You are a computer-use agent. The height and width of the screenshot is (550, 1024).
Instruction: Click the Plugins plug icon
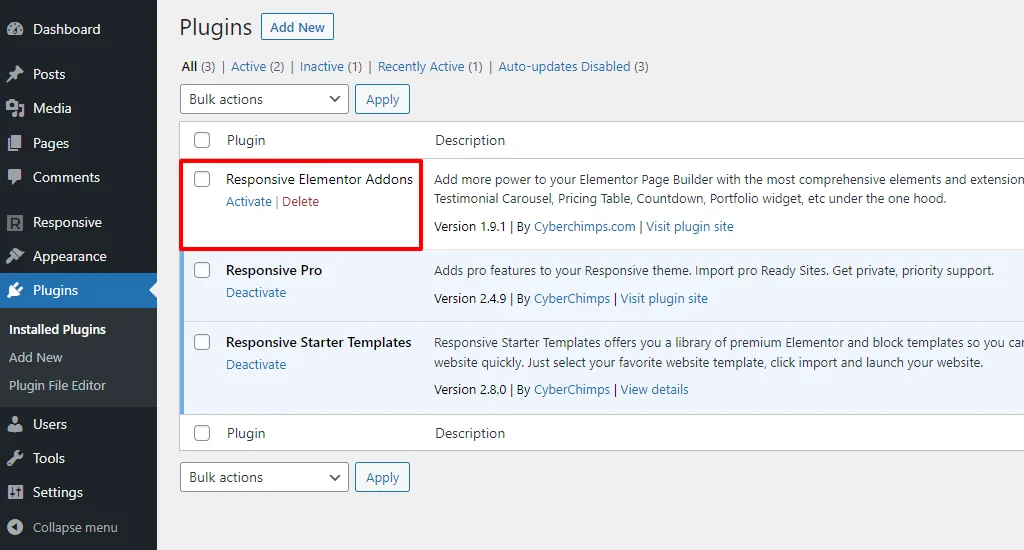click(x=15, y=290)
